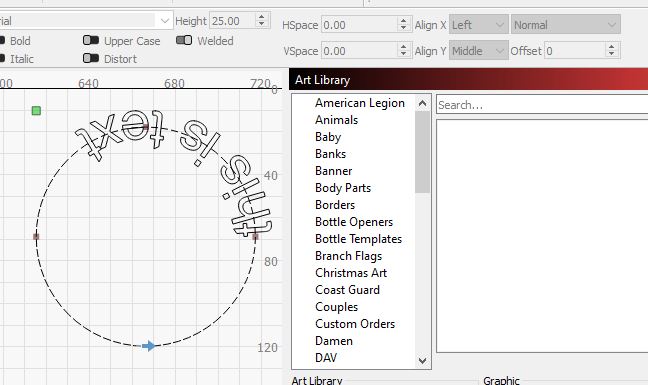The height and width of the screenshot is (385, 648).
Task: Open the Align X Left dropdown
Action: tap(479, 25)
